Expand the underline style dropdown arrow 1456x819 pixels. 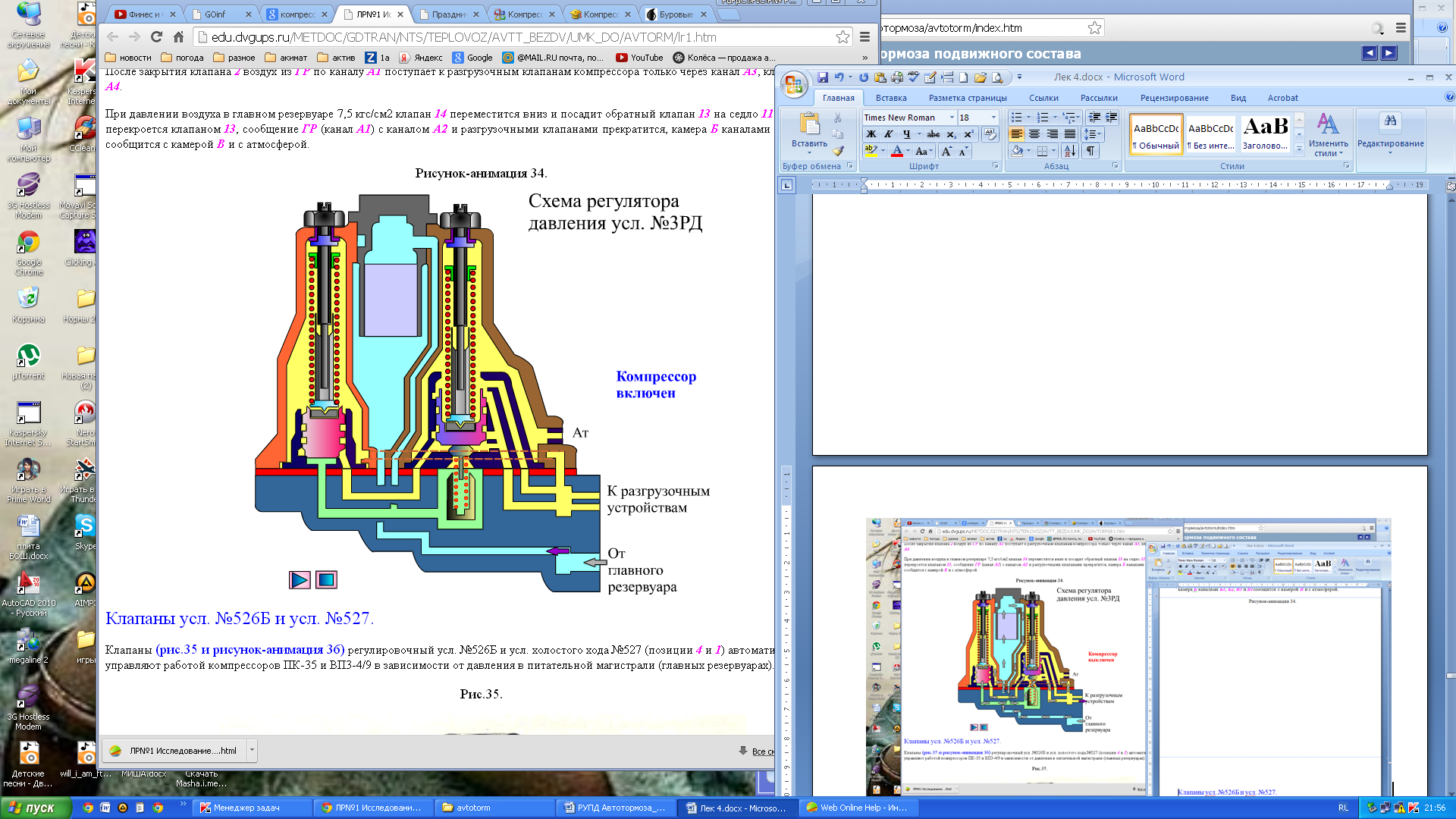click(919, 134)
